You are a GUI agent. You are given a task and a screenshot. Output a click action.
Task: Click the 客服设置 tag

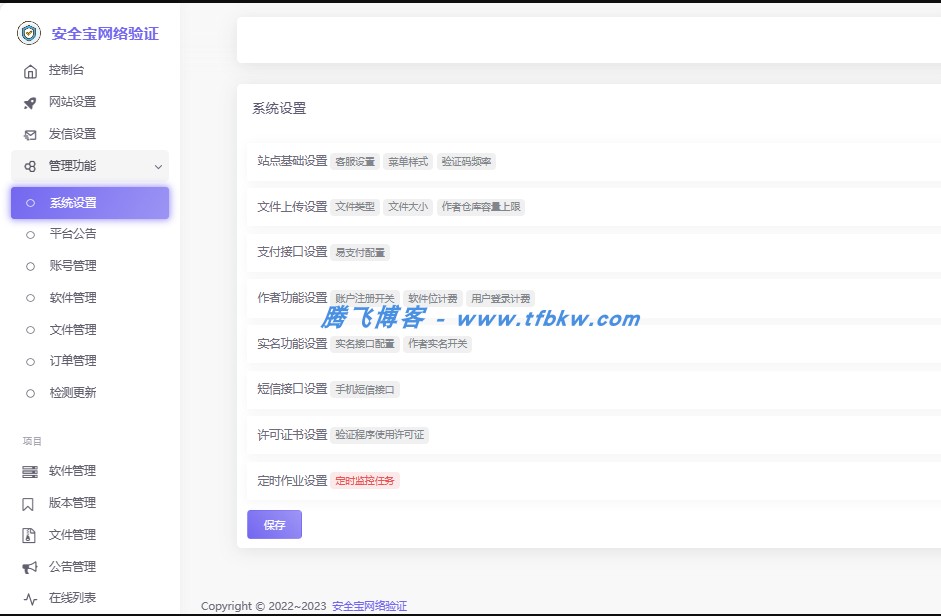[356, 161]
